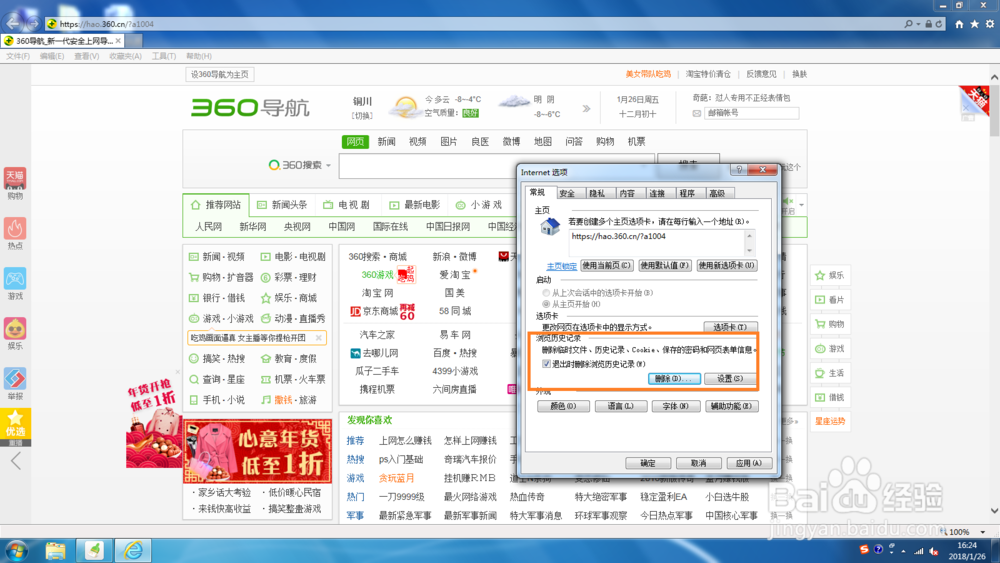Open the 热点 flame sidebar icon

point(15,233)
